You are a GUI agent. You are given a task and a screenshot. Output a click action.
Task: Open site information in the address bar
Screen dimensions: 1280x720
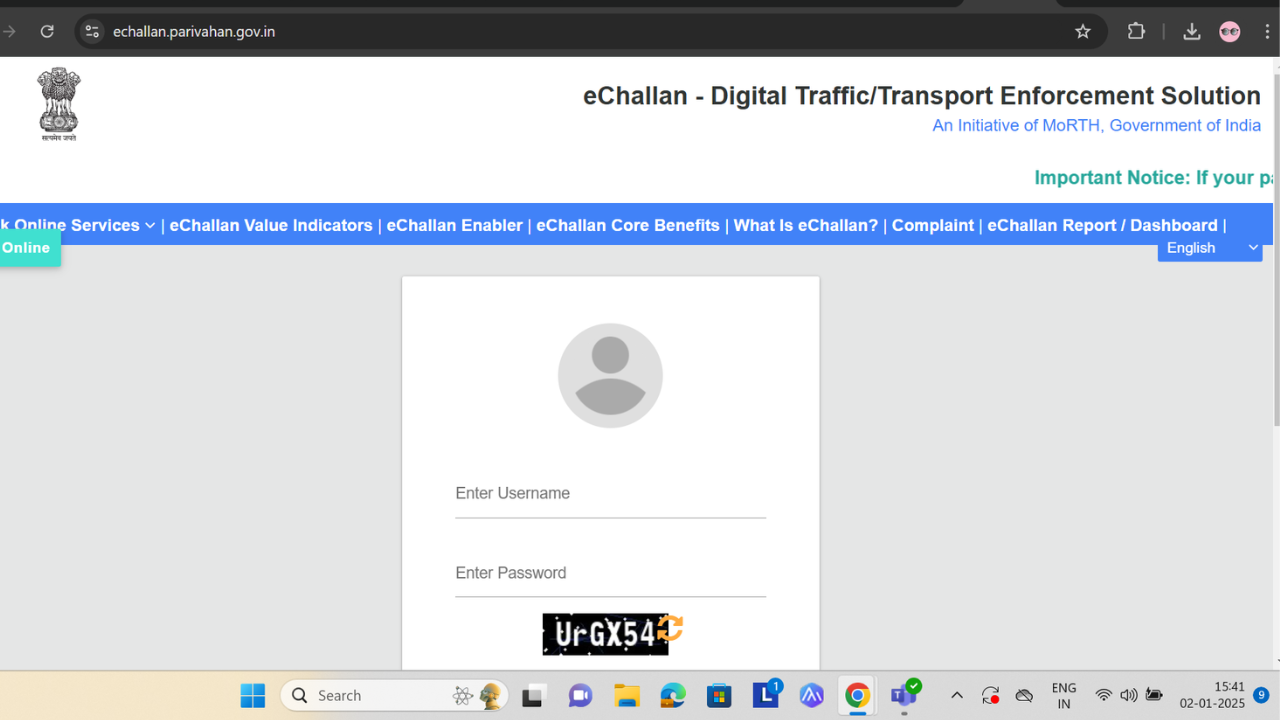tap(91, 31)
